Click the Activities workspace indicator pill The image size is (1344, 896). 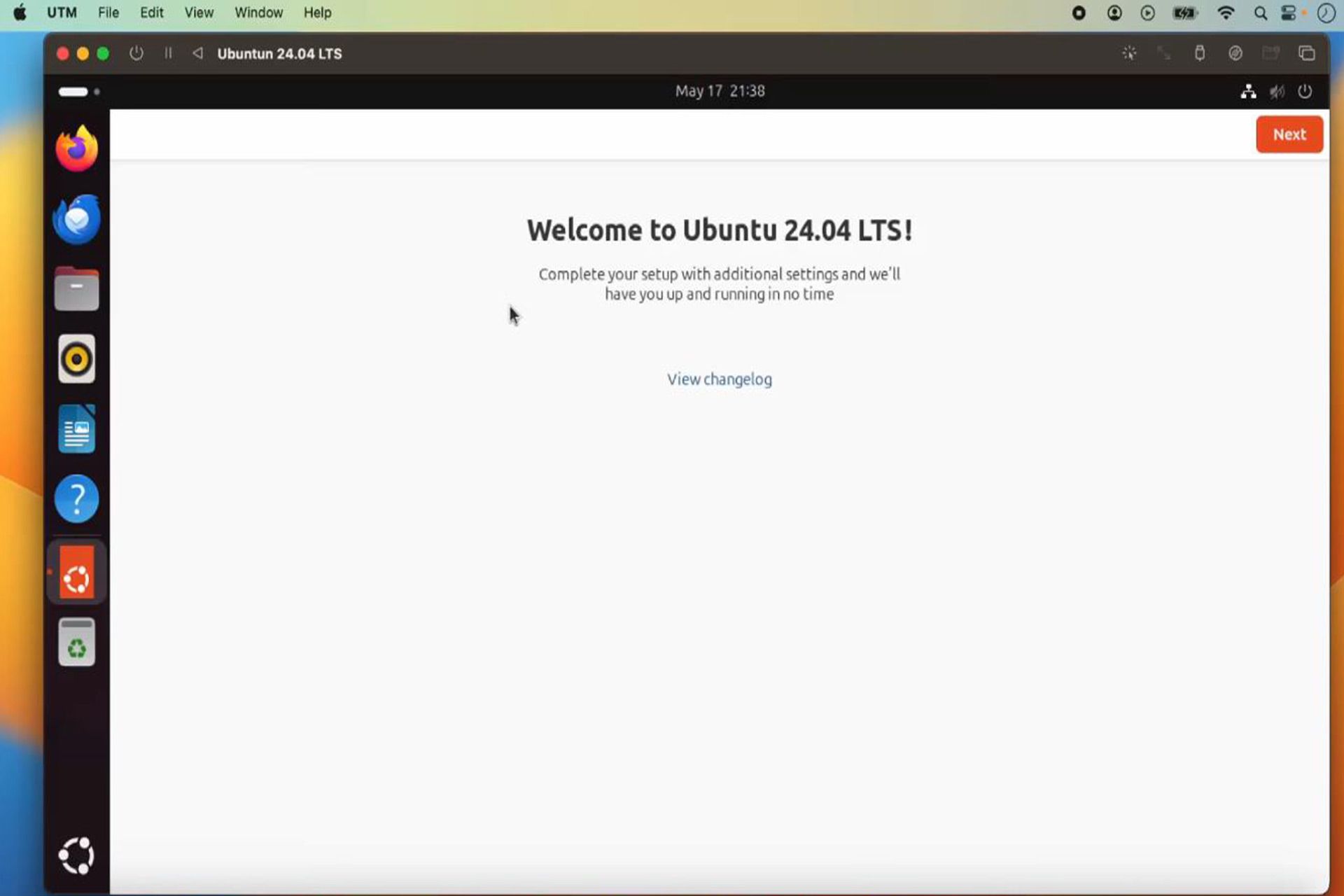click(73, 92)
